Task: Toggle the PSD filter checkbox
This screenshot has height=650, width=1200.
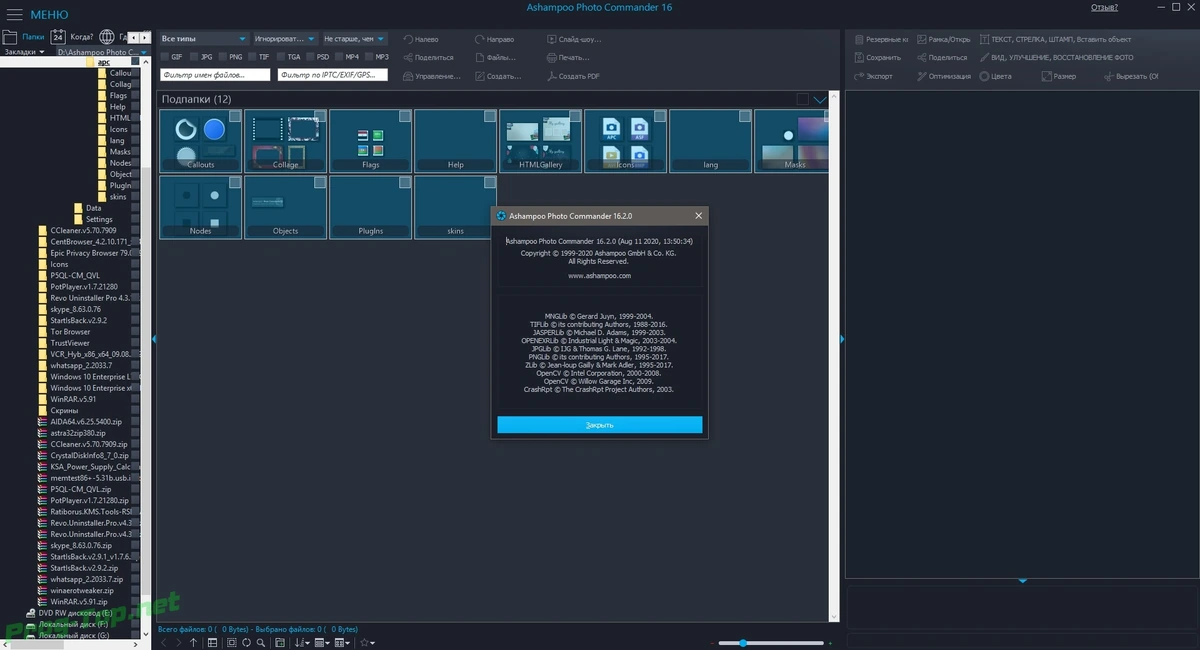Action: pyautogui.click(x=310, y=57)
